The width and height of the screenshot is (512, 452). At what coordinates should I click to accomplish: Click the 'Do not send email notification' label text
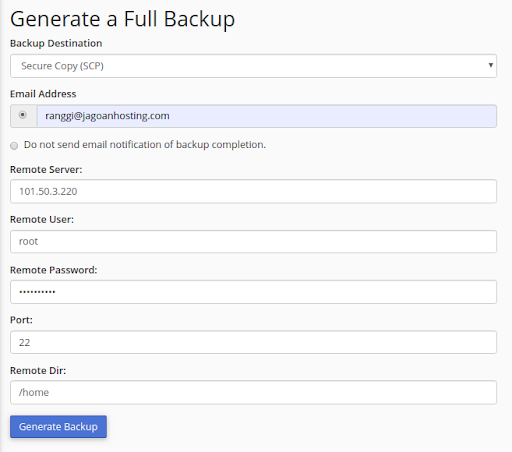[145, 145]
